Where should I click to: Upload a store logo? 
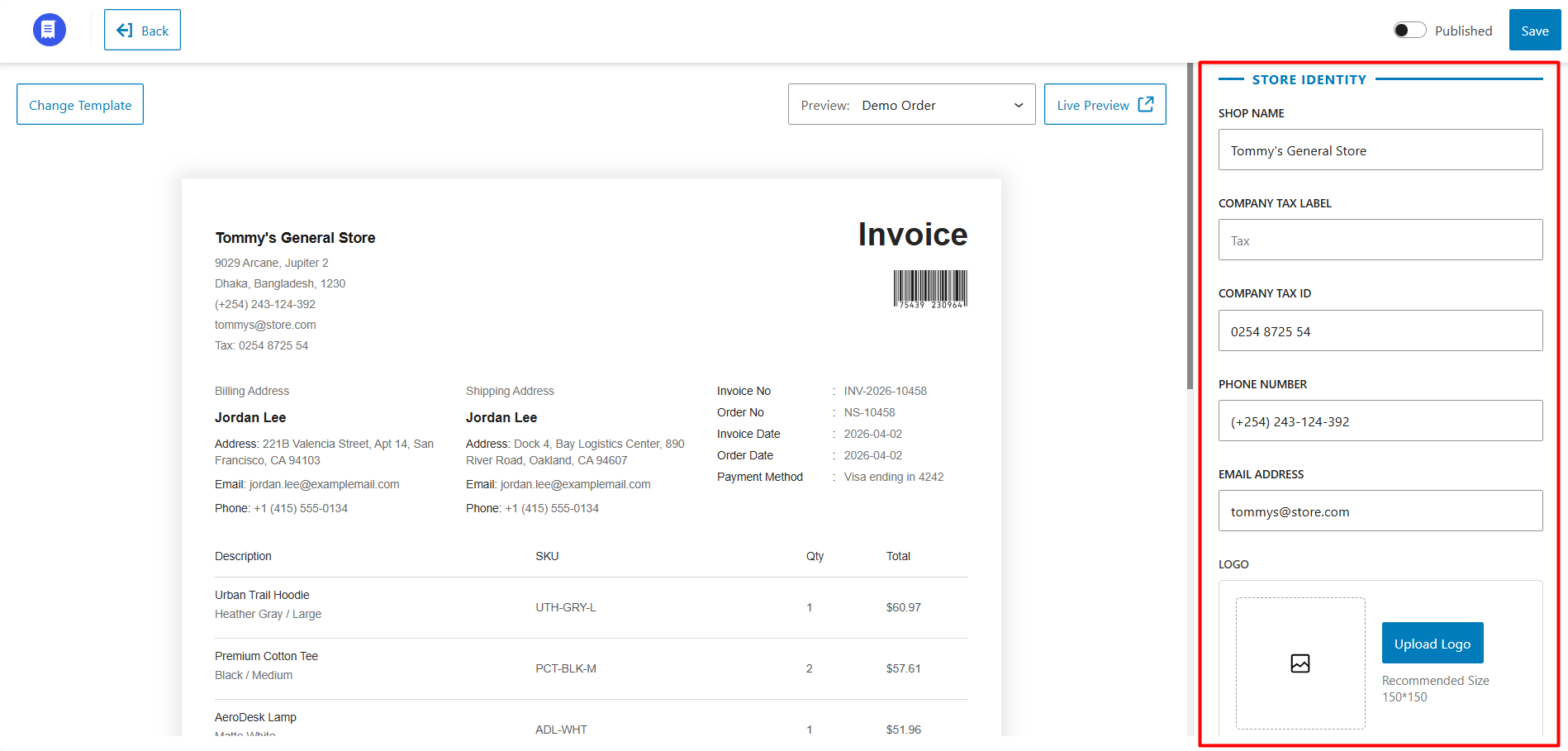1433,644
